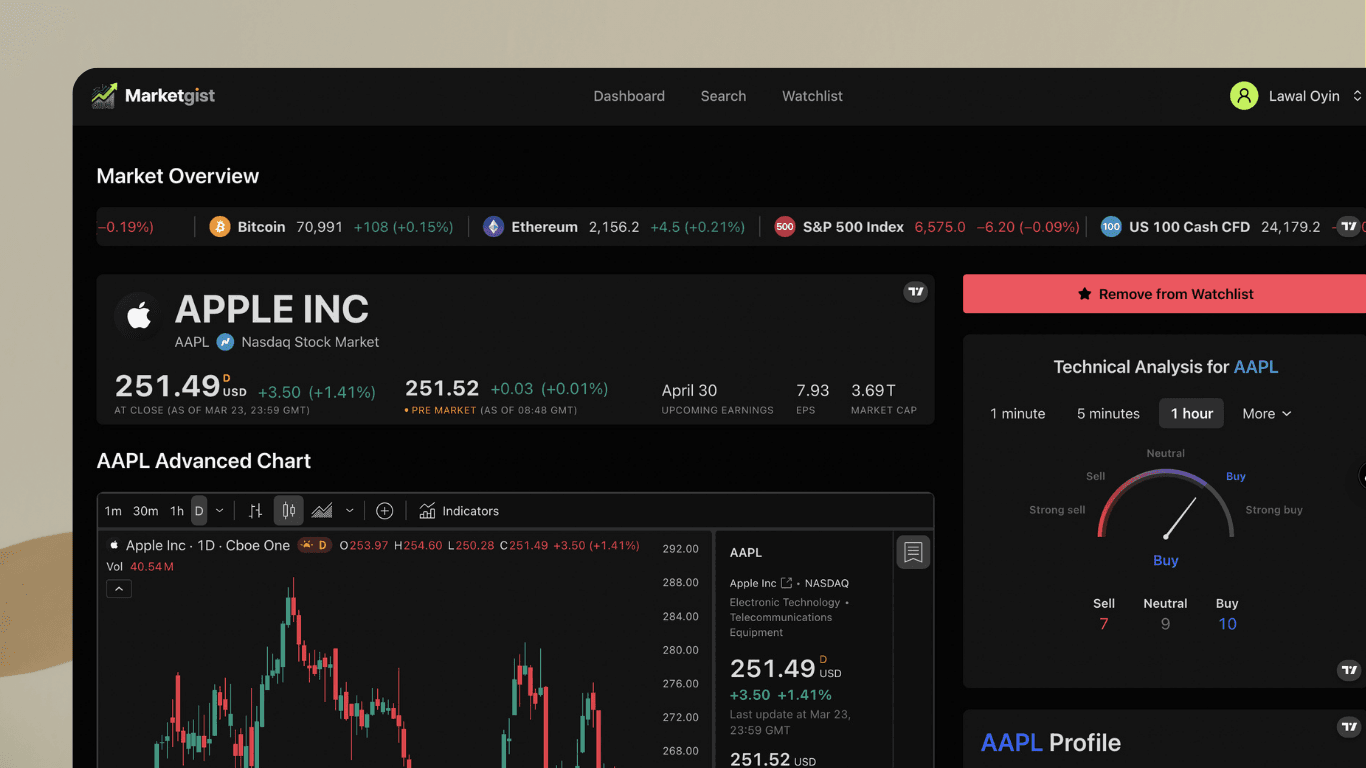Expand the D timeframe dropdown chevron

(x=219, y=510)
